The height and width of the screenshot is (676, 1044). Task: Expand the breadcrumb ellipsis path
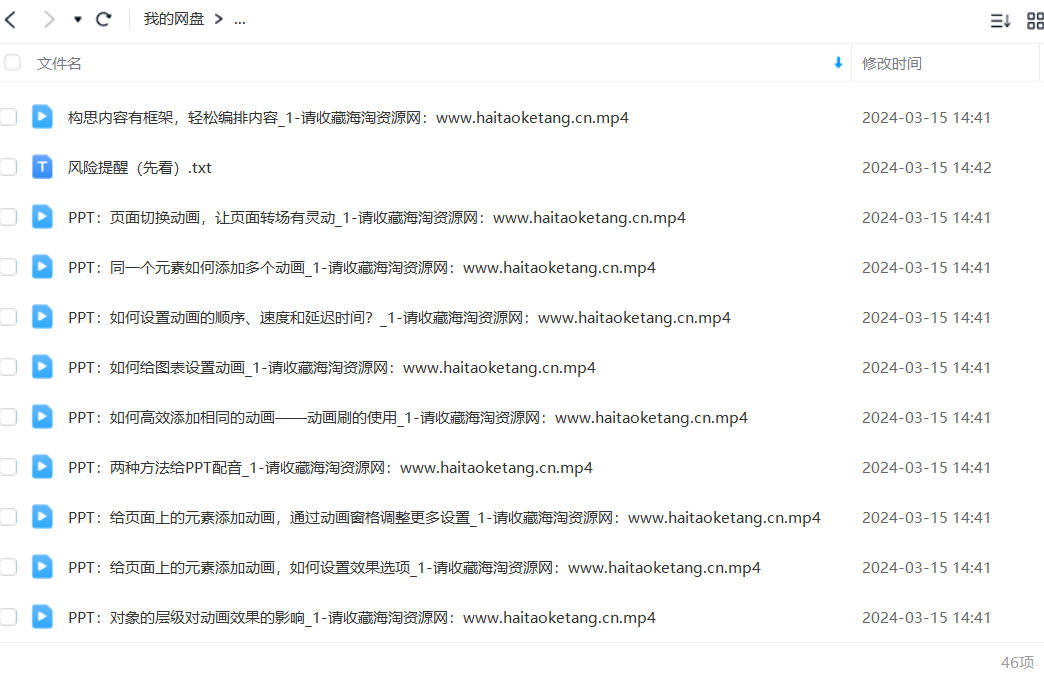tap(240, 20)
